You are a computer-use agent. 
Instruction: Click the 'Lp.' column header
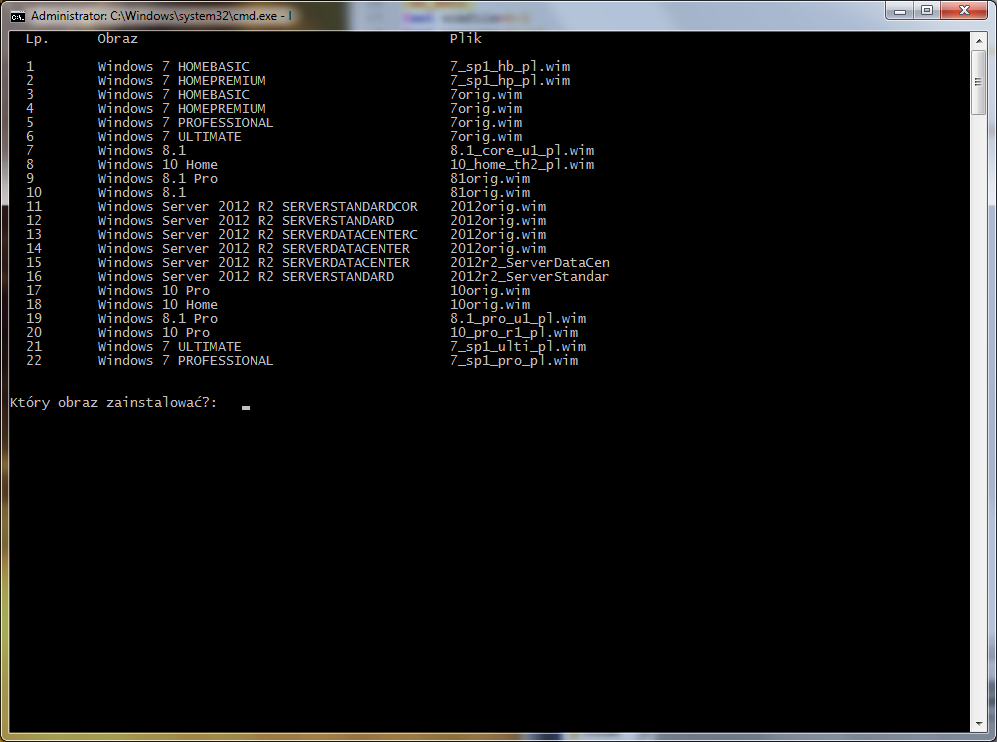click(37, 39)
